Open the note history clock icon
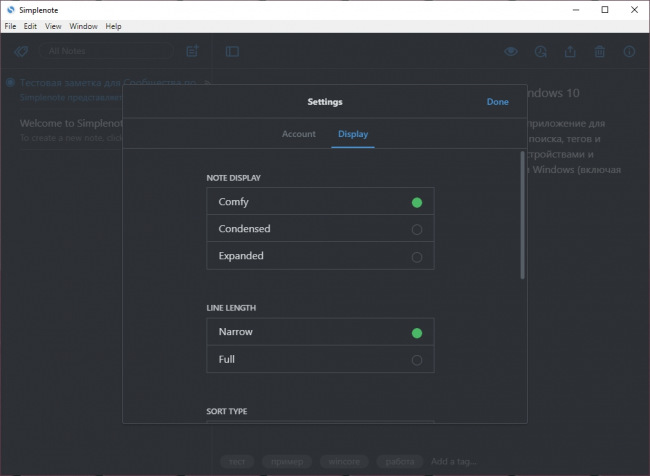Viewport: 650px width, 476px height. (541, 51)
